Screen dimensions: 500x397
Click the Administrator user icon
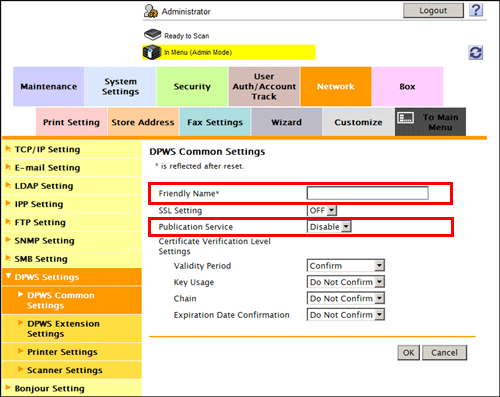point(151,11)
